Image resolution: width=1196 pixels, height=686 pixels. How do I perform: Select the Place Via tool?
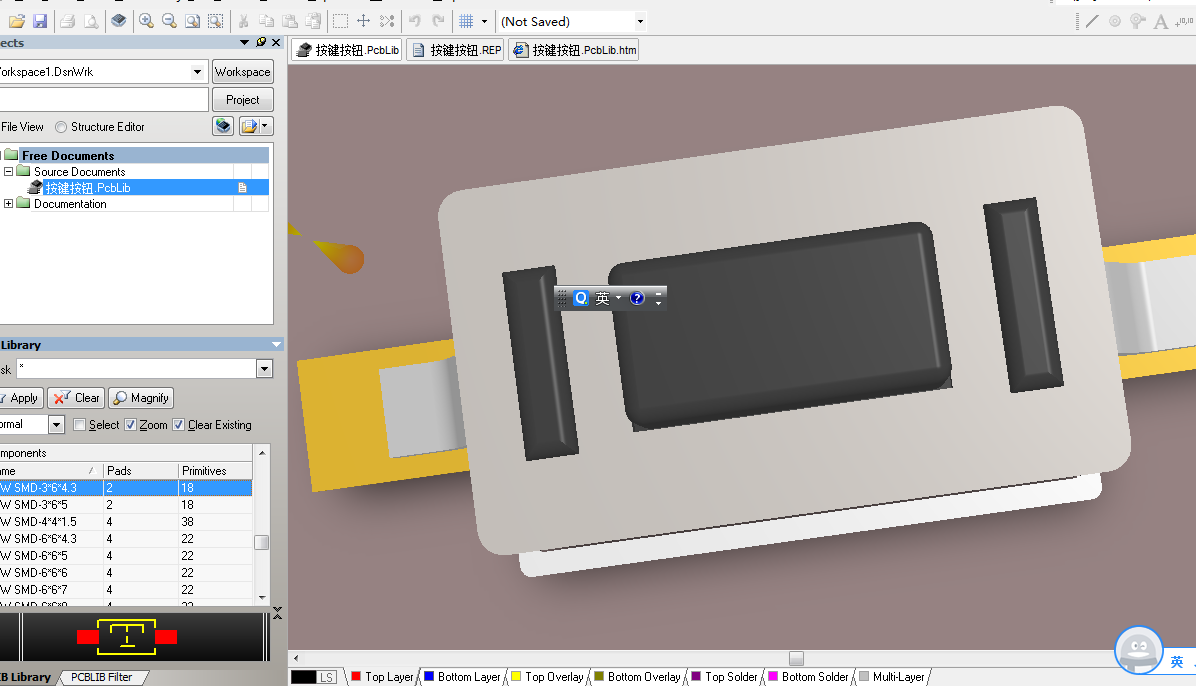coord(1138,21)
